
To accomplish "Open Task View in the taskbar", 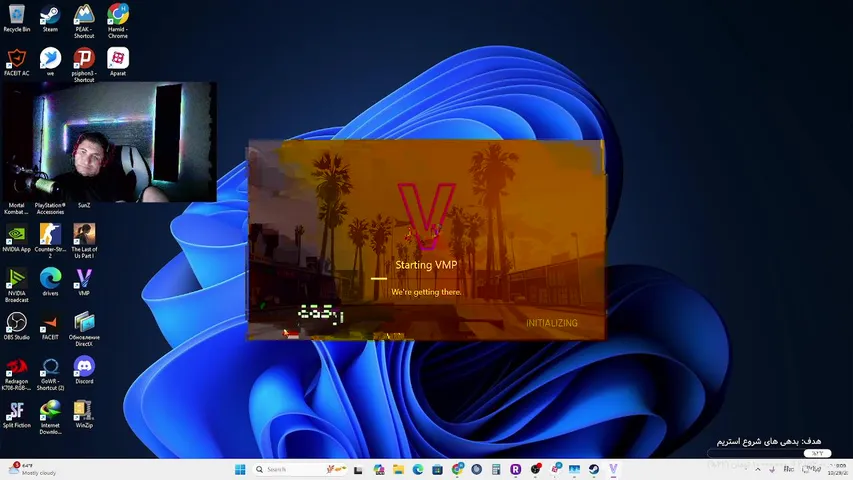I will [358, 470].
